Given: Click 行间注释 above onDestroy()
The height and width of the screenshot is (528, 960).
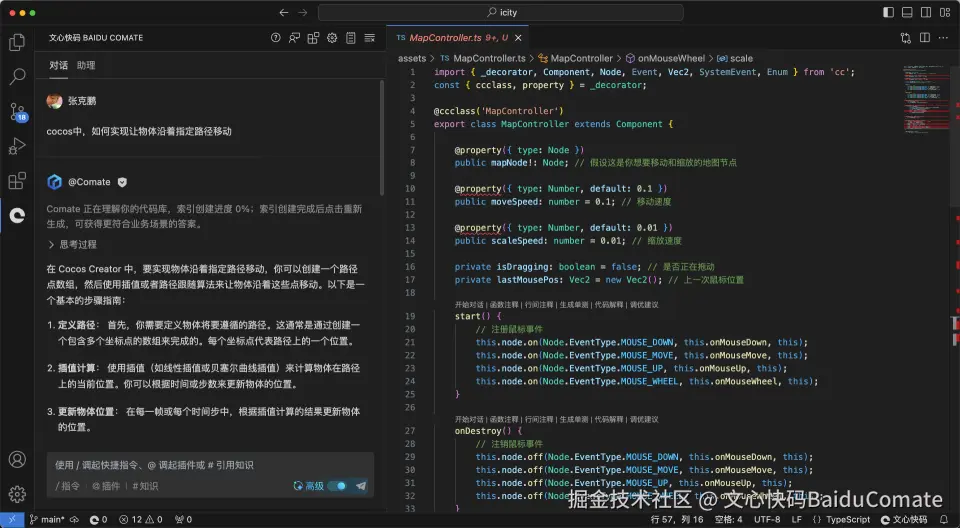Looking at the screenshot, I should click(x=539, y=420).
